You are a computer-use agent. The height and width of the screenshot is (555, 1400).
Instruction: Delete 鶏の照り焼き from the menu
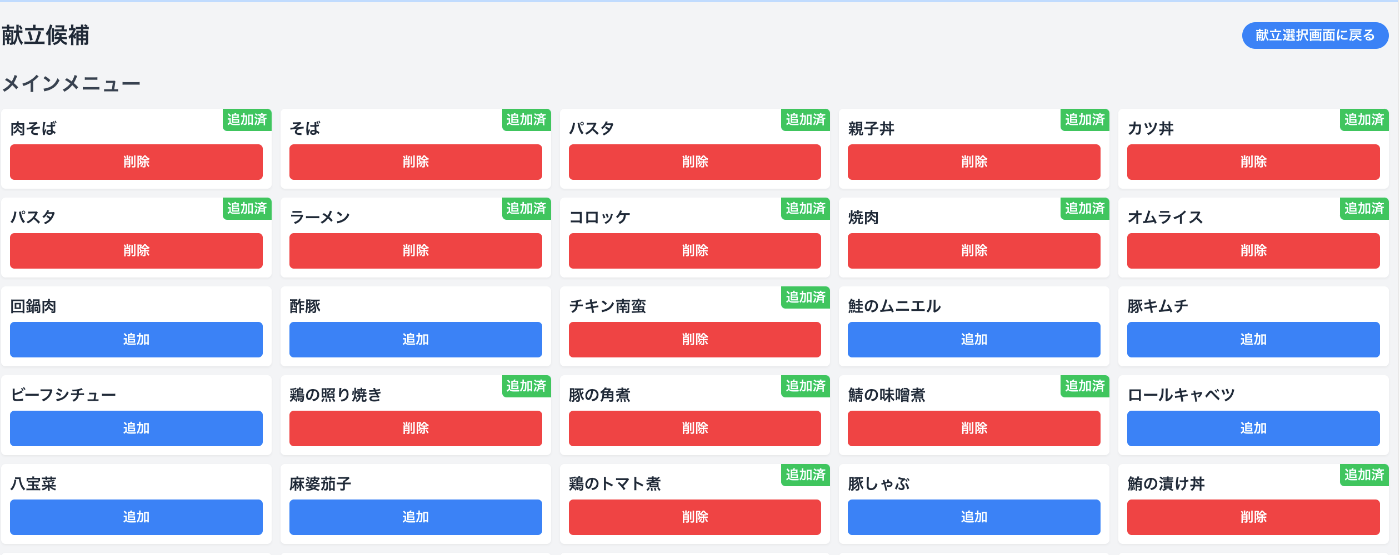(x=416, y=428)
